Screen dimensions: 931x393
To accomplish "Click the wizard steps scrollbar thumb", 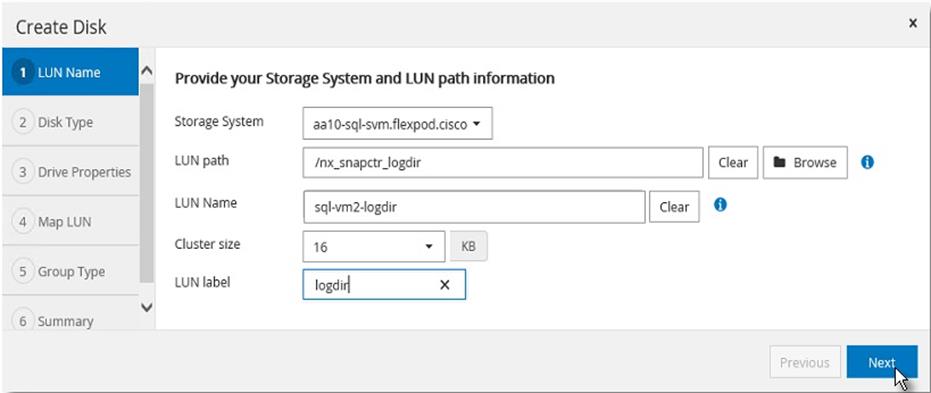I will pos(146,183).
